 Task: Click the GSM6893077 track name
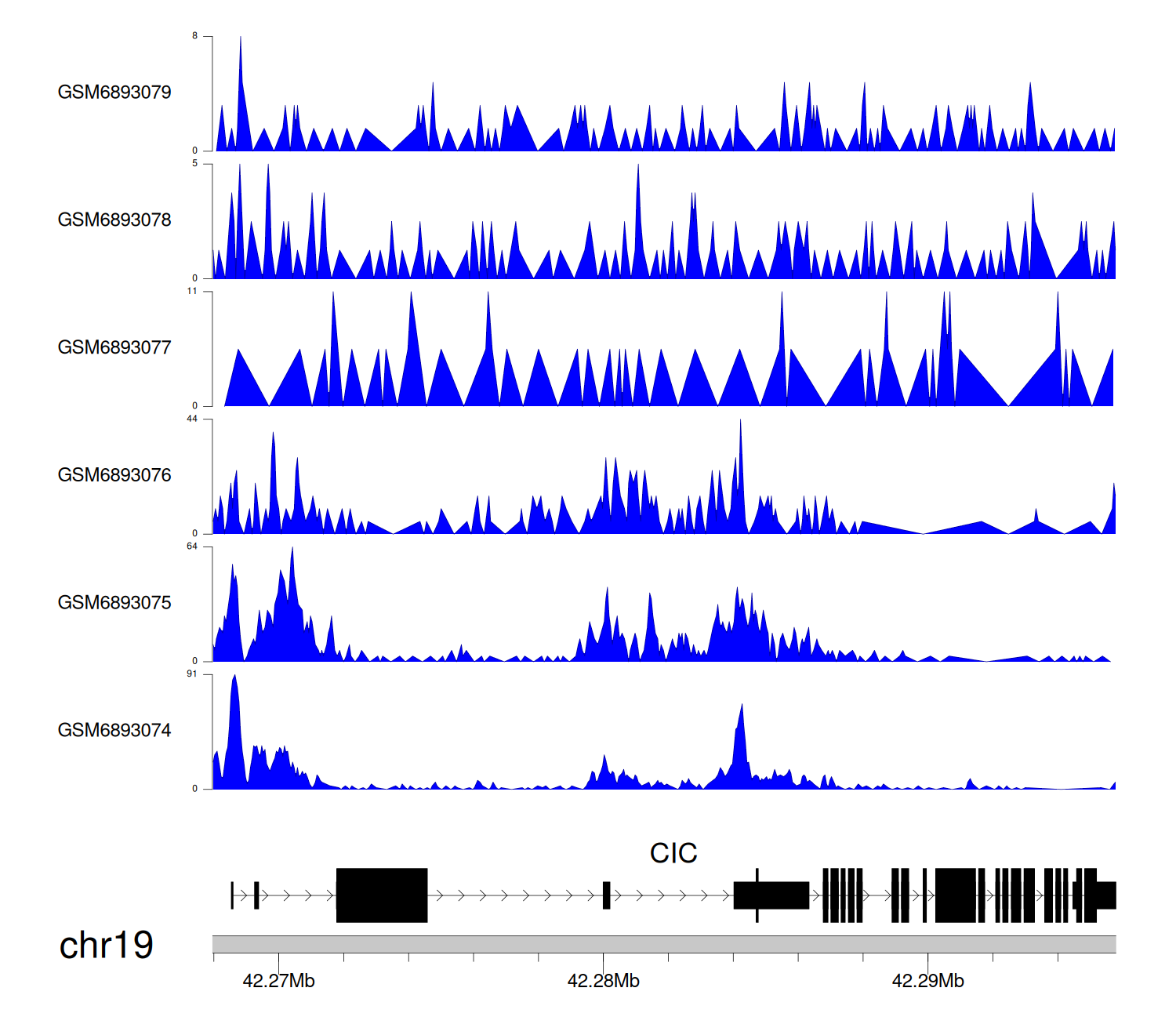tap(114, 348)
